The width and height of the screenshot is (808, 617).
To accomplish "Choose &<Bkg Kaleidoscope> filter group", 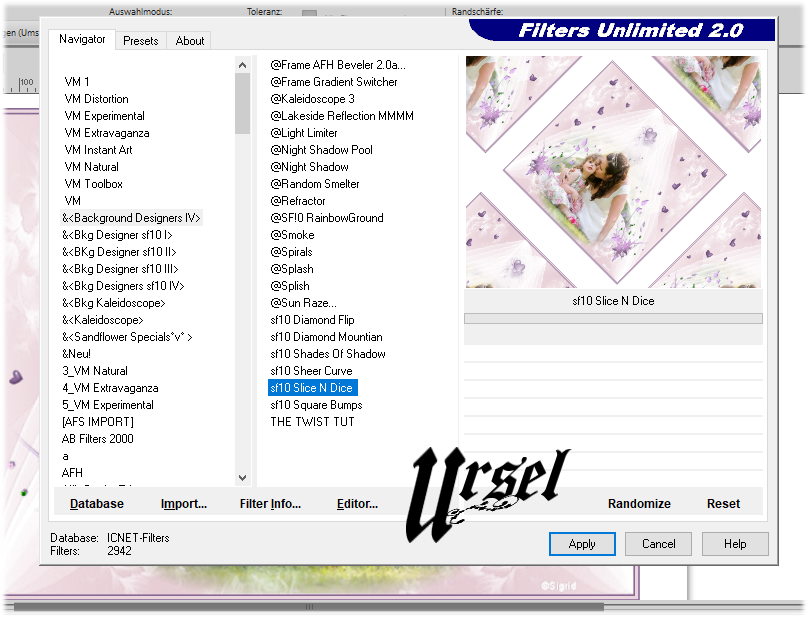I will tap(114, 303).
